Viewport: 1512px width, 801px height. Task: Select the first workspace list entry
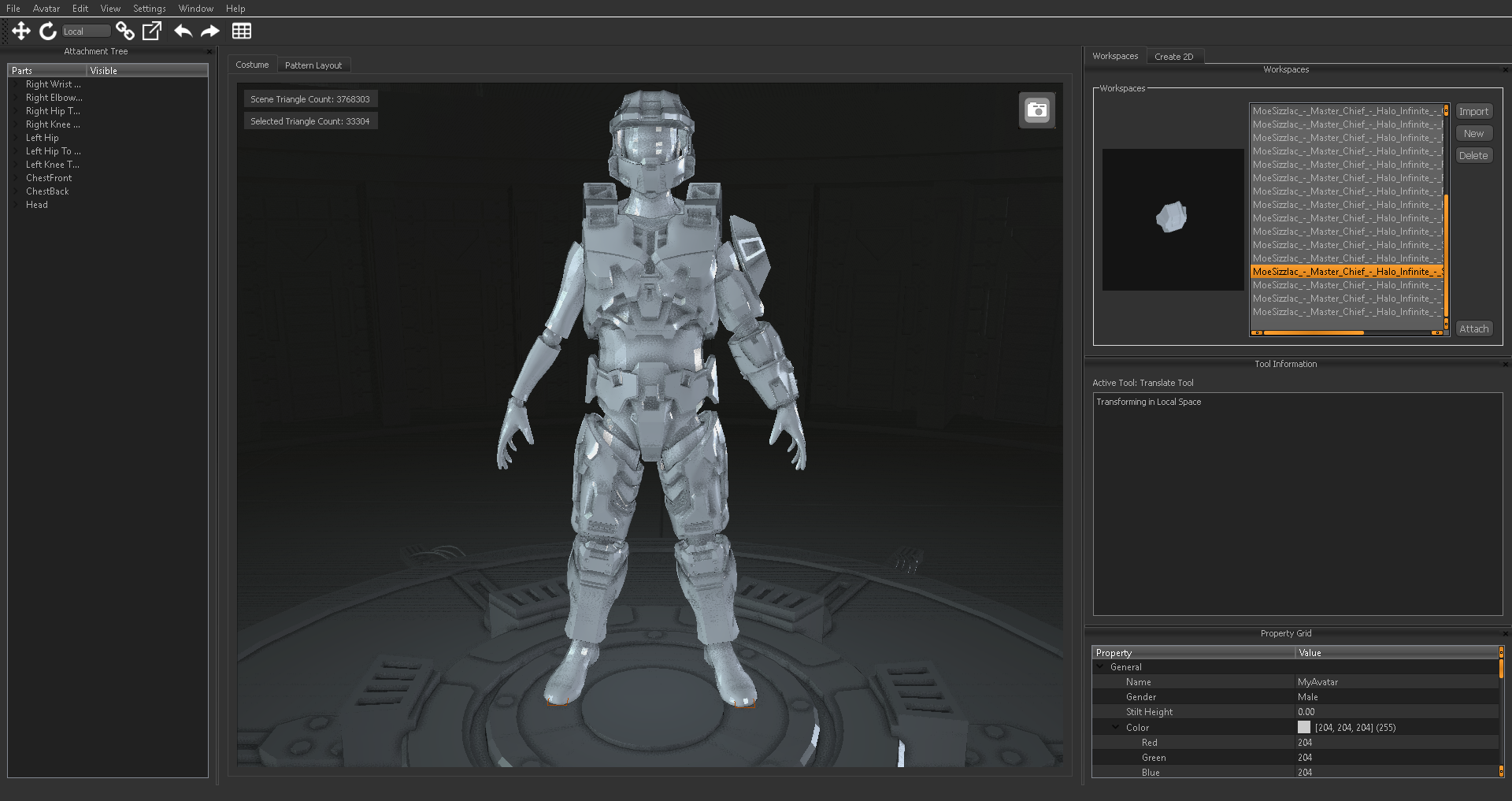pos(1347,111)
